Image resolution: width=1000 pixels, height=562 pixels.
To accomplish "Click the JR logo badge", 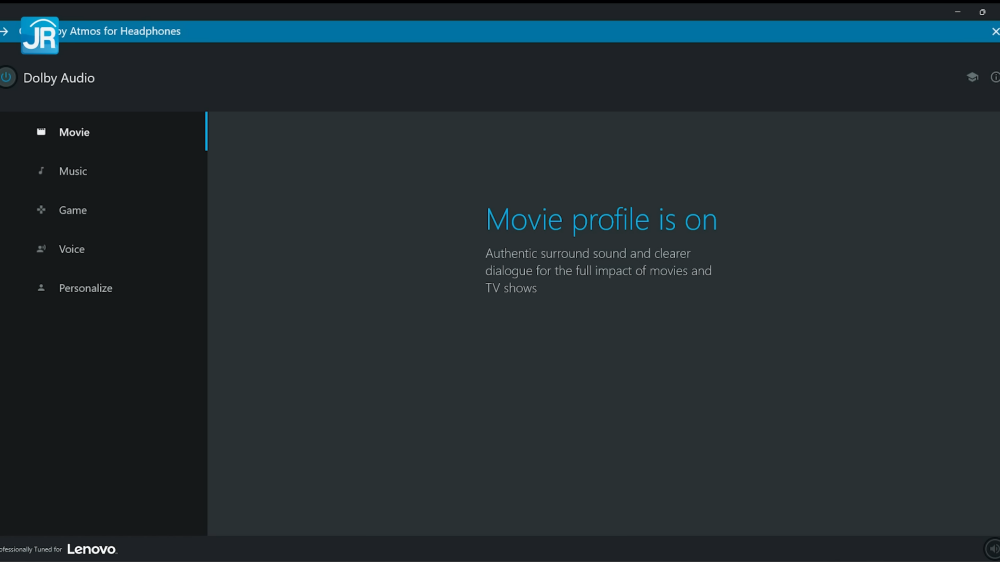I will point(40,36).
